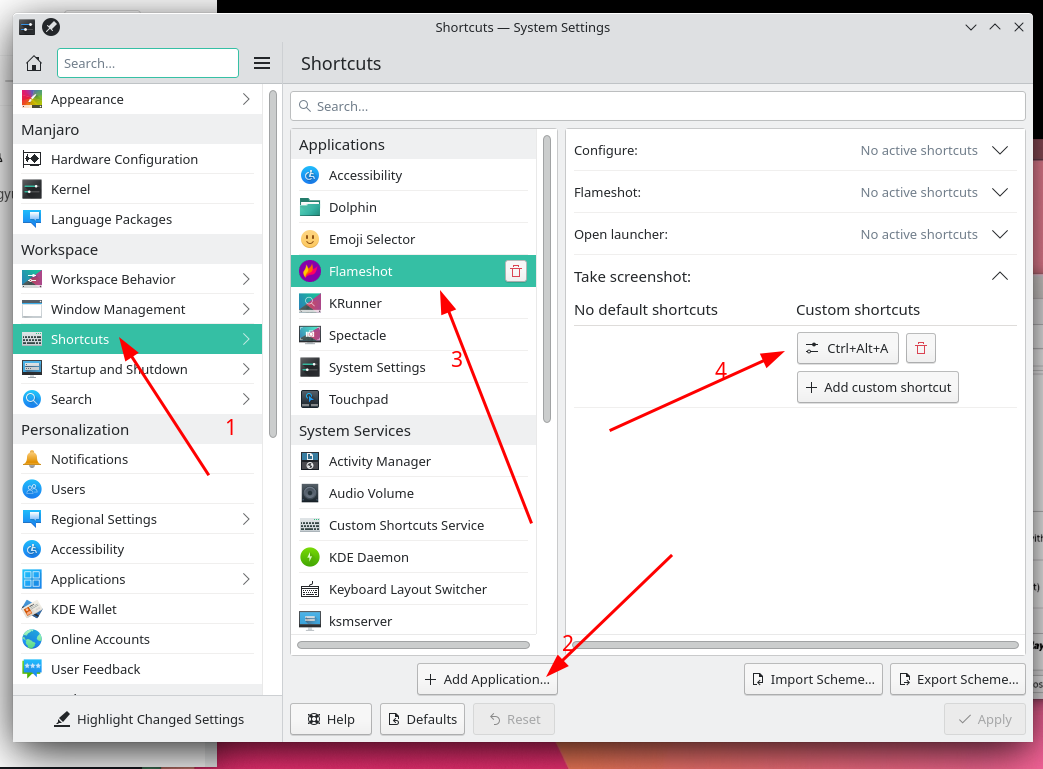
Task: Click the Online Accounts globe icon
Action: [32, 639]
